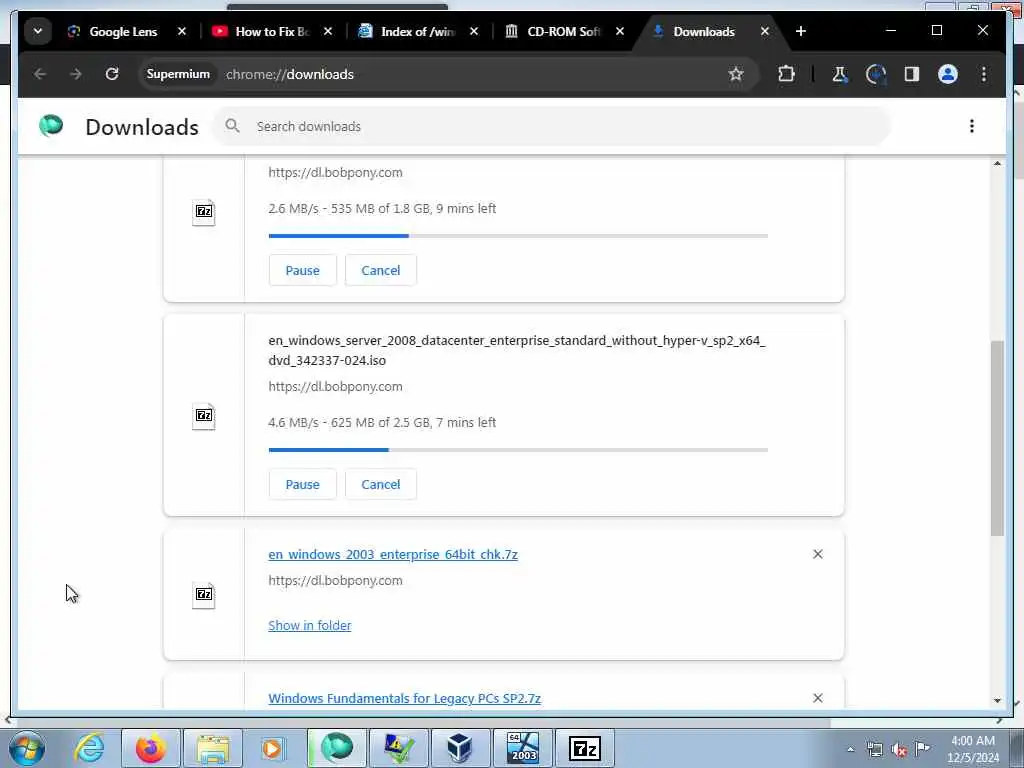
Task: Open Firefox from the taskbar
Action: [x=151, y=748]
